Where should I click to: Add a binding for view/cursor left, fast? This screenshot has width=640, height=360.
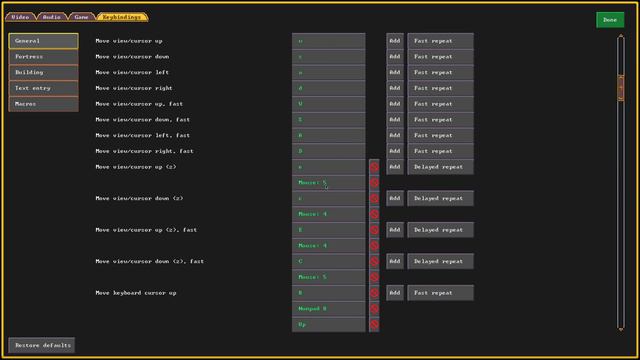395,135
